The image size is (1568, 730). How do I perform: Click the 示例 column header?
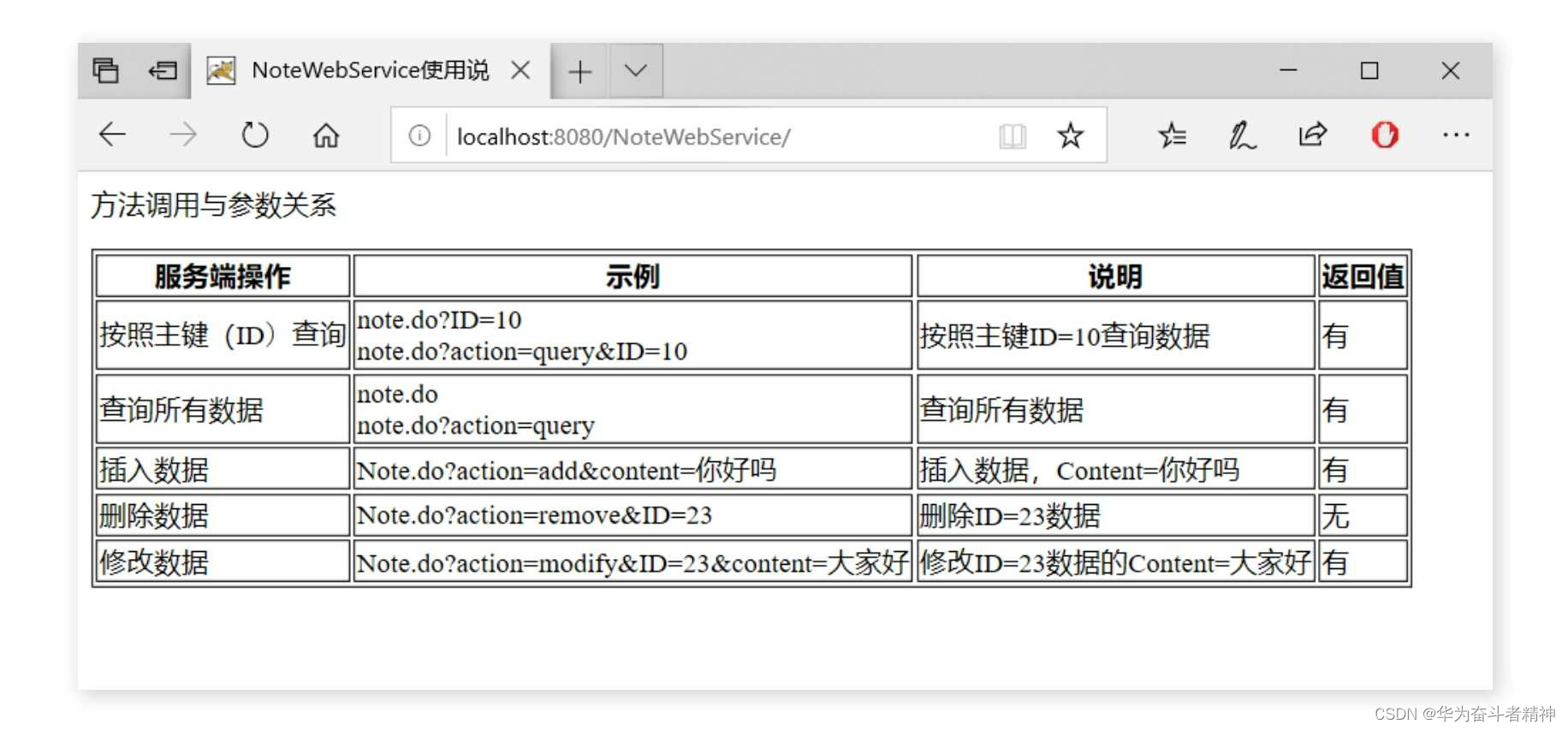pos(633,276)
